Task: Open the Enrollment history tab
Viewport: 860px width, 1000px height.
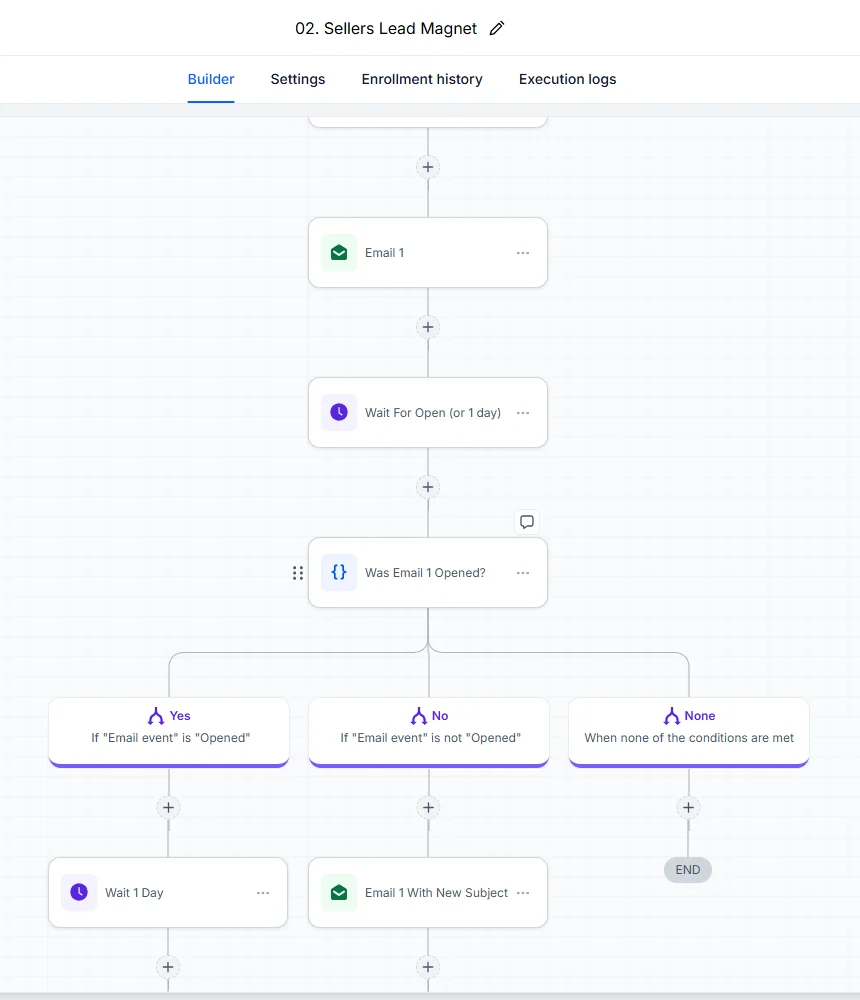Action: tap(422, 79)
